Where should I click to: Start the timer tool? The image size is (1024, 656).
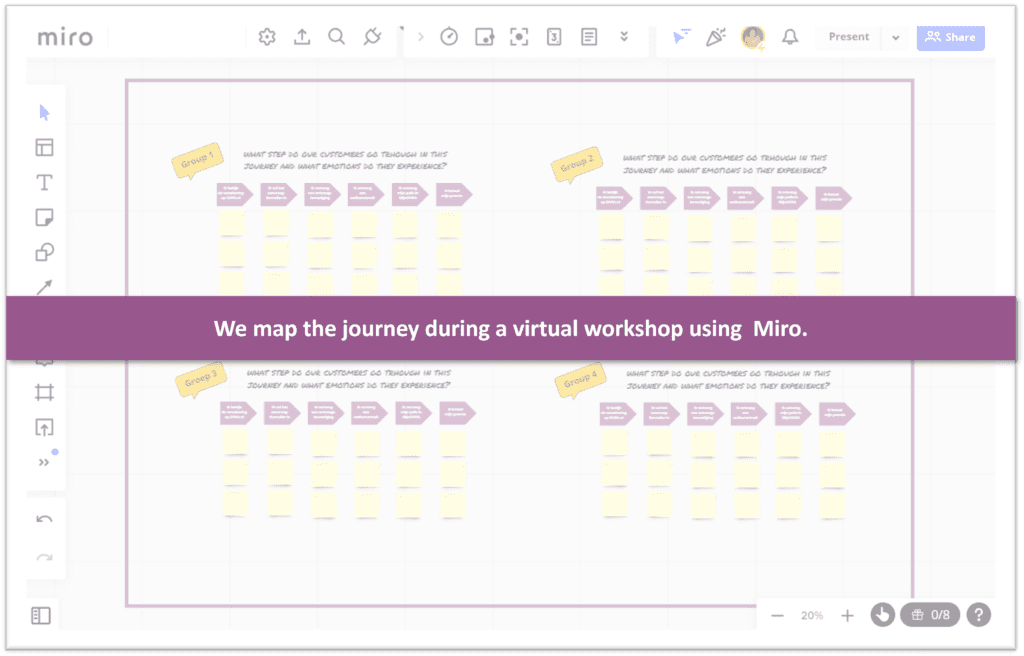coord(449,37)
